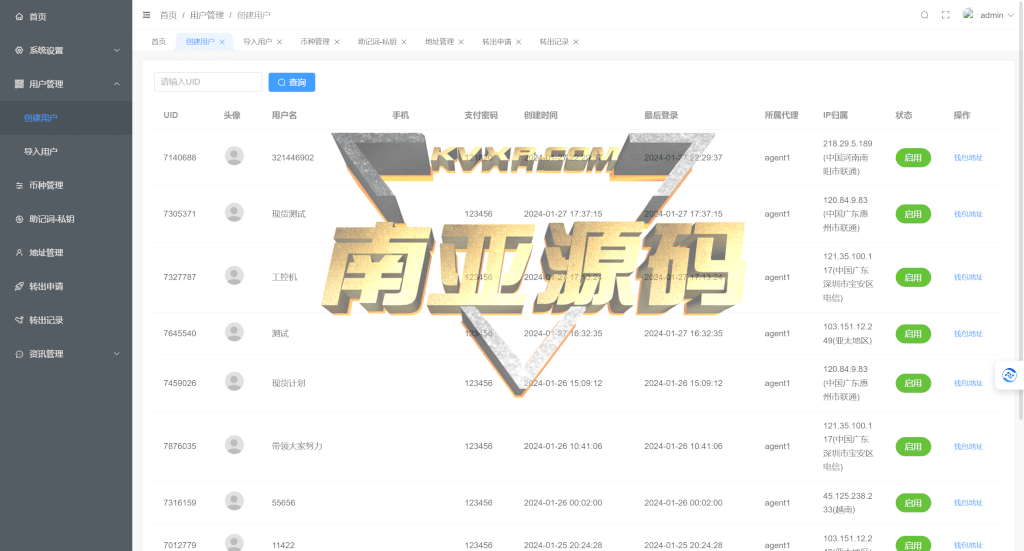This screenshot has width=1024, height=551.
Task: Click the 系统设置 gear icon
Action: pyautogui.click(x=19, y=50)
